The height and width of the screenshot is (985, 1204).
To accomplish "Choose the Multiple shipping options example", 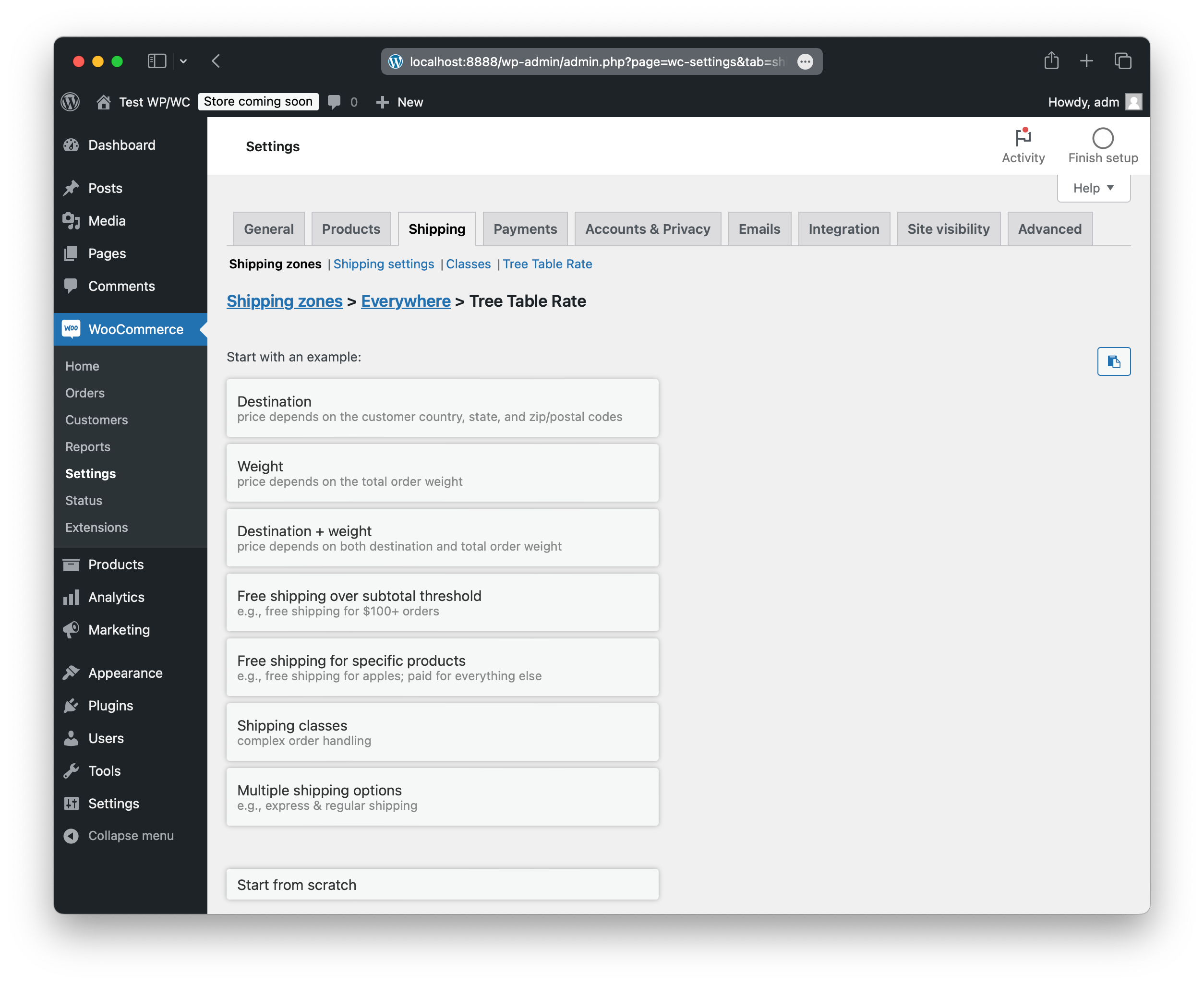I will click(443, 797).
